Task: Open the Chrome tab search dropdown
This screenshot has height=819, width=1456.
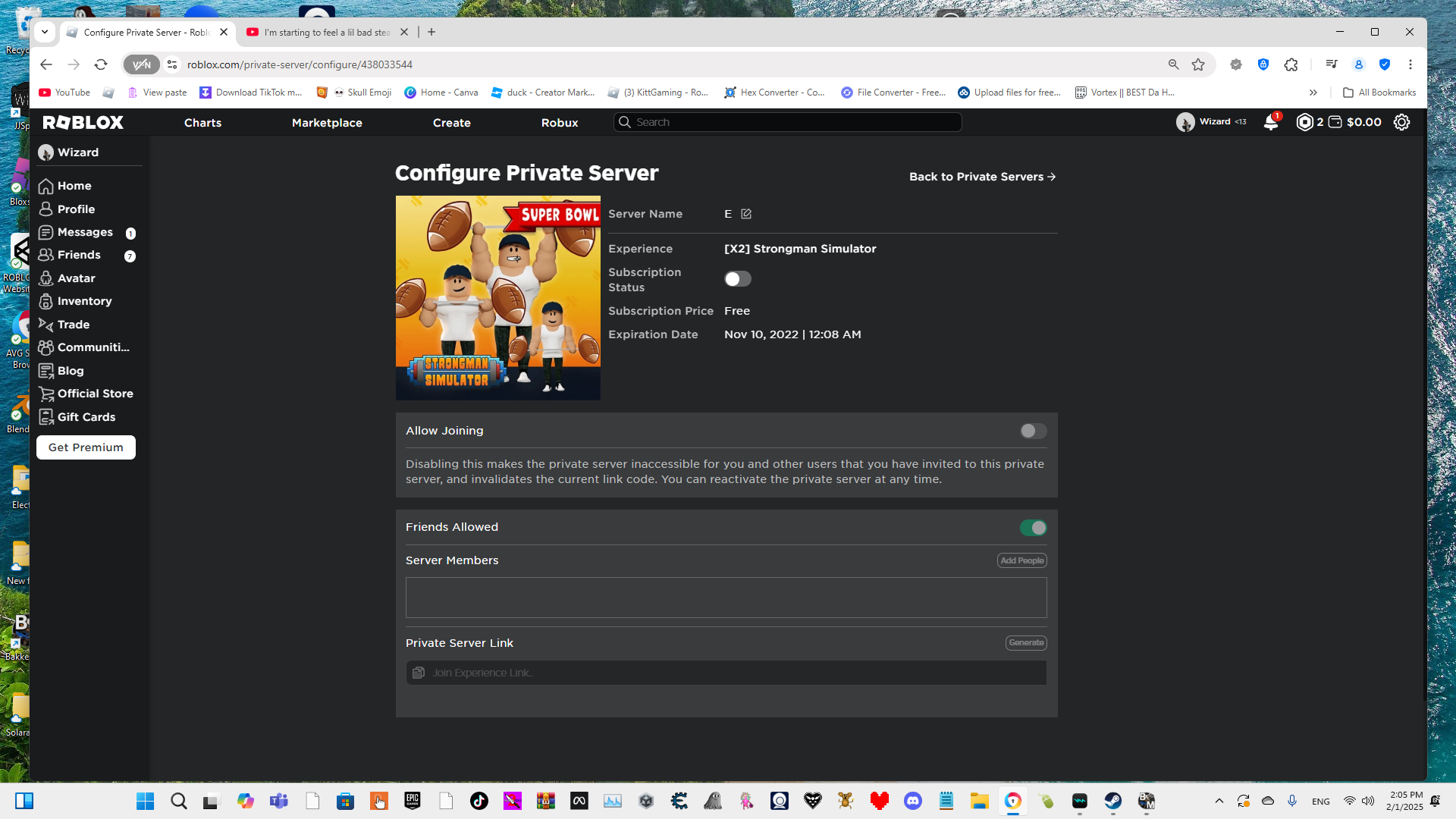Action: tap(45, 32)
